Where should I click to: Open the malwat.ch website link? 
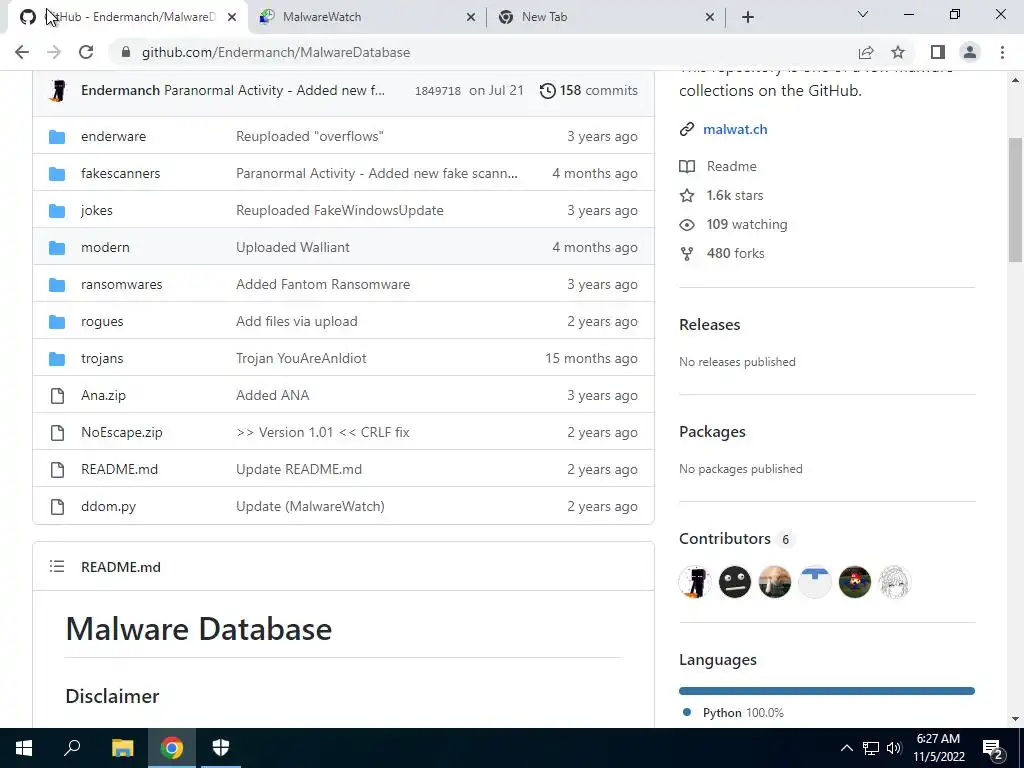tap(735, 129)
